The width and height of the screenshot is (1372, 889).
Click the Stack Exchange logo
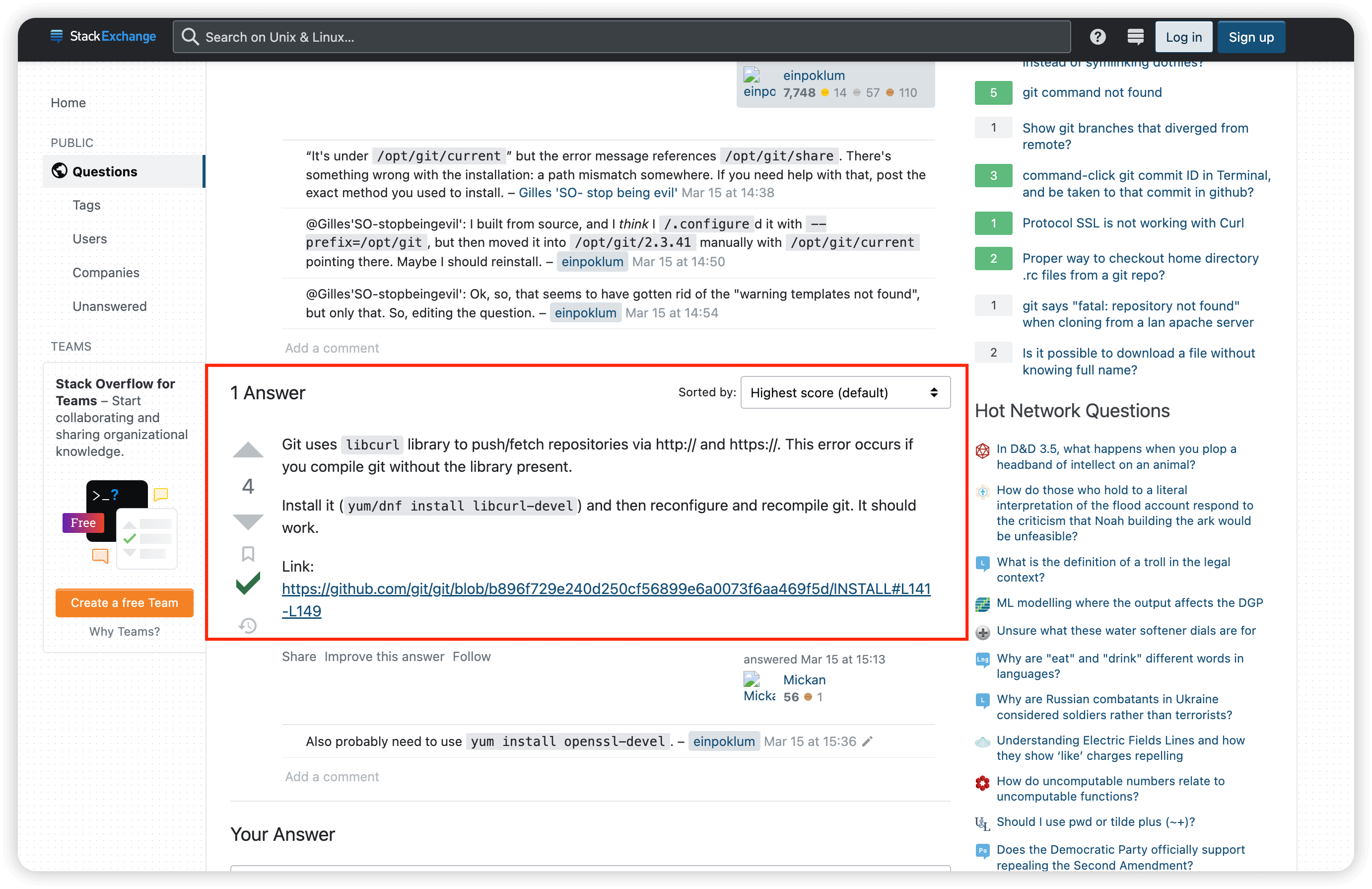(104, 36)
